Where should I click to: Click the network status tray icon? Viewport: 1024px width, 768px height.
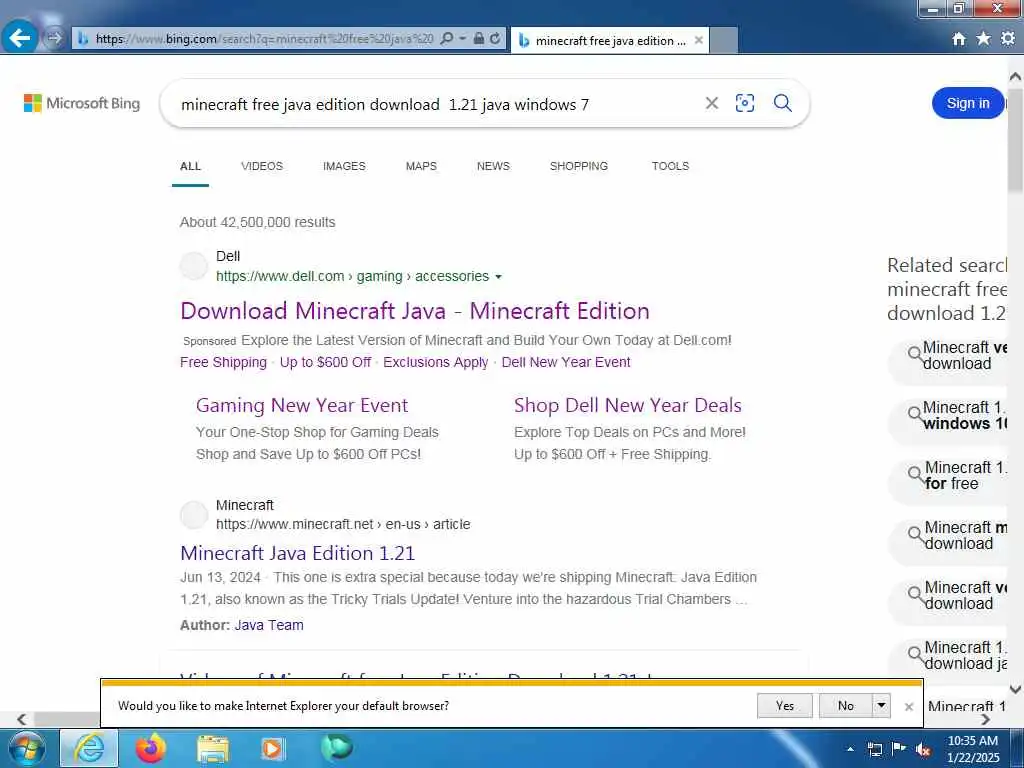(874, 750)
